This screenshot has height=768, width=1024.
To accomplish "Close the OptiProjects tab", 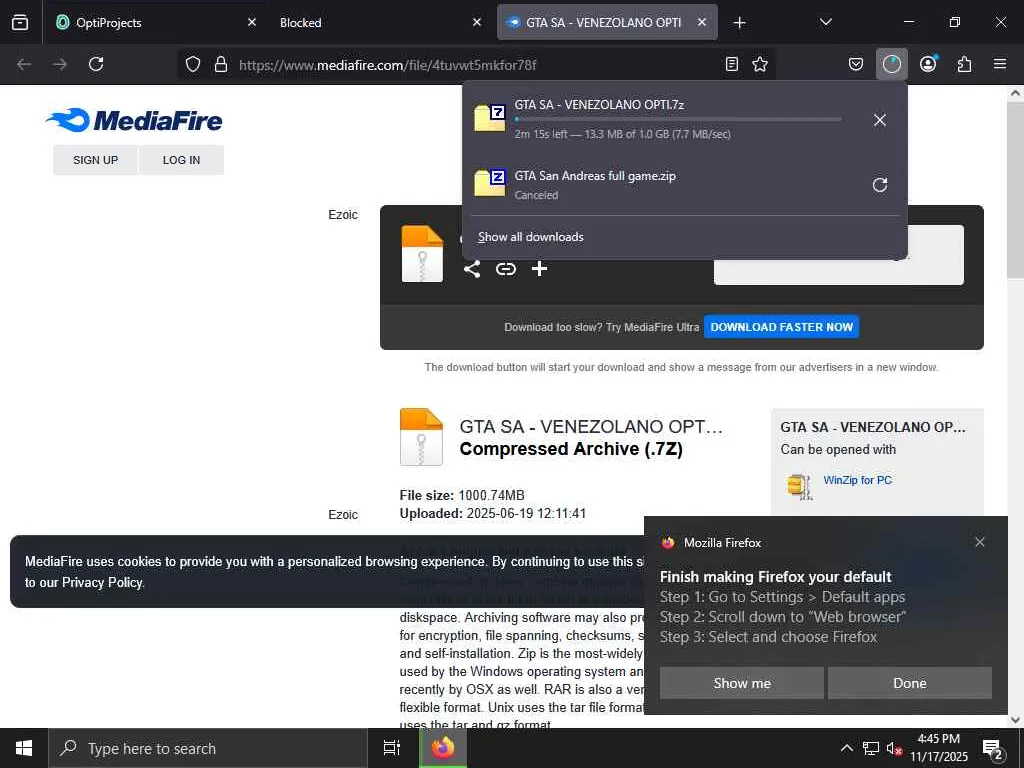I will [252, 22].
